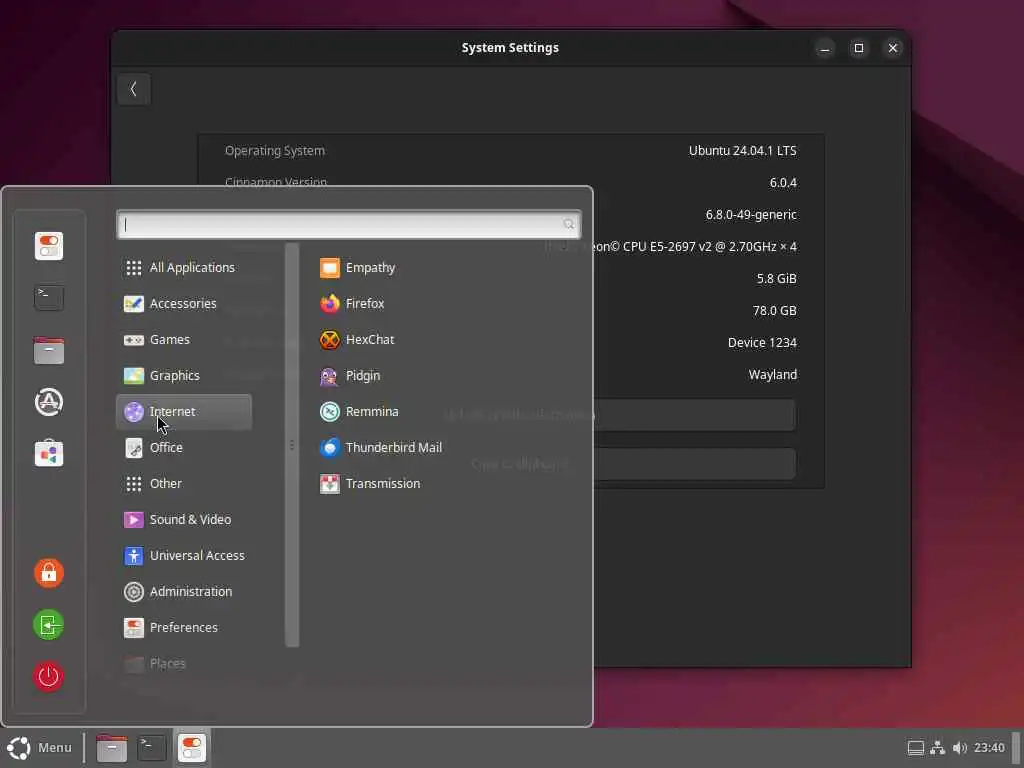Viewport: 1024px width, 768px height.
Task: Click the clock showing 23:40
Action: 989,748
